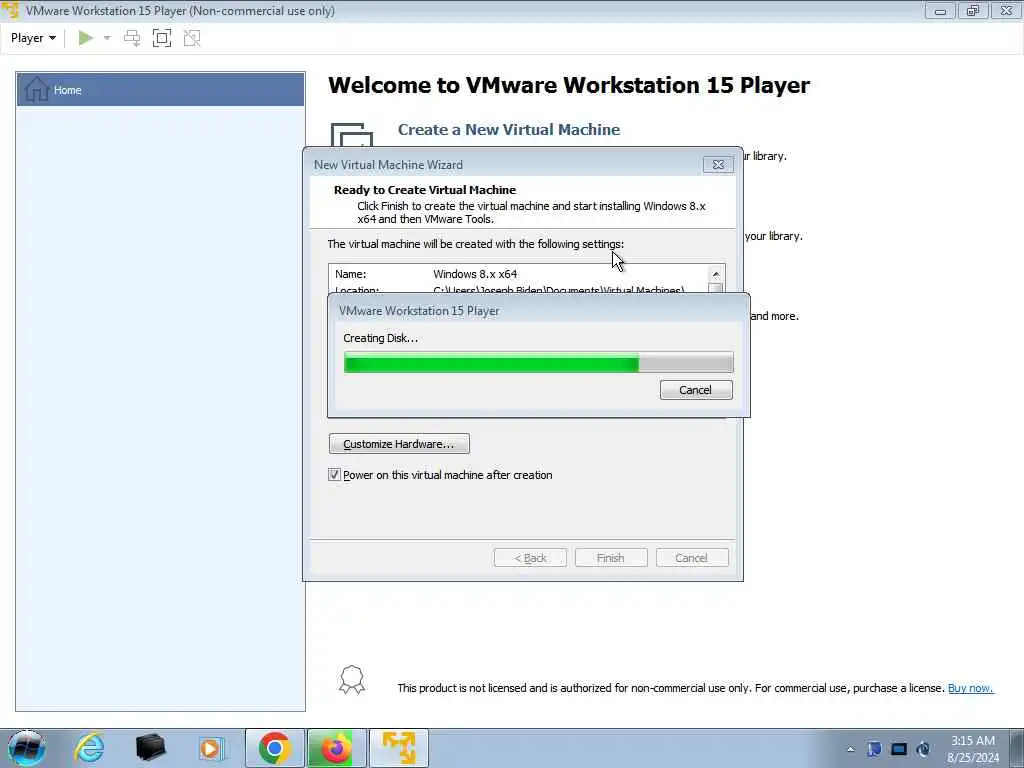
Task: Toggle Power on this virtual machine after creation
Action: click(334, 475)
